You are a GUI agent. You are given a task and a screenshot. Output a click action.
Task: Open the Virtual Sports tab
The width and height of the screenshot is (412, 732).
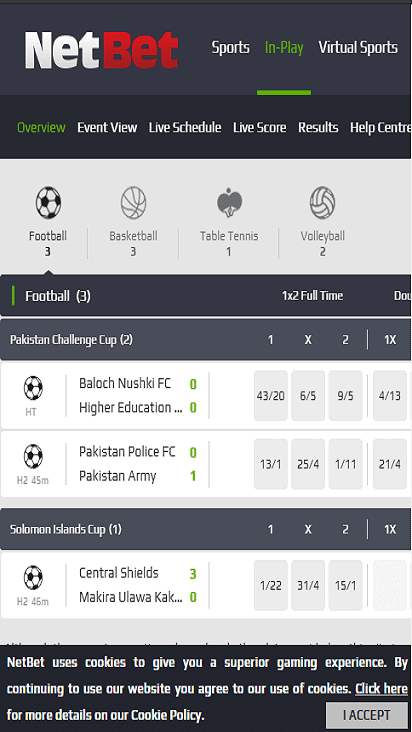click(x=358, y=48)
